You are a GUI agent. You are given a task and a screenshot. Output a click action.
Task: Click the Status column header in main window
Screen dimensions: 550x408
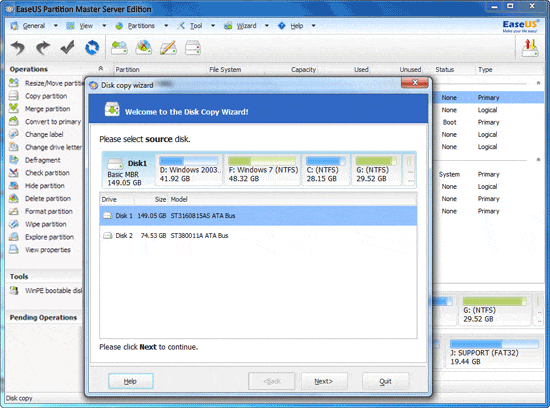click(445, 69)
